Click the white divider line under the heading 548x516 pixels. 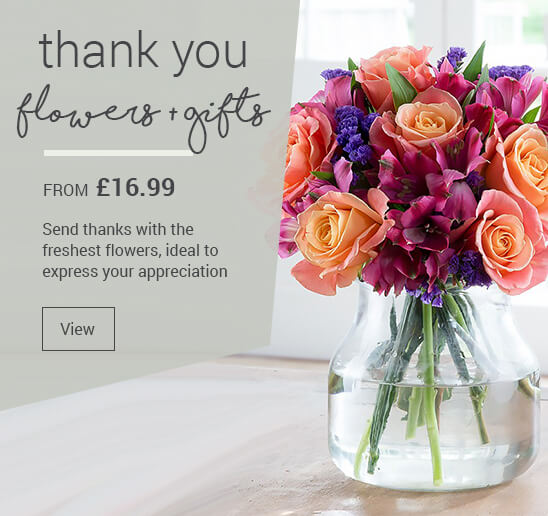(x=119, y=153)
